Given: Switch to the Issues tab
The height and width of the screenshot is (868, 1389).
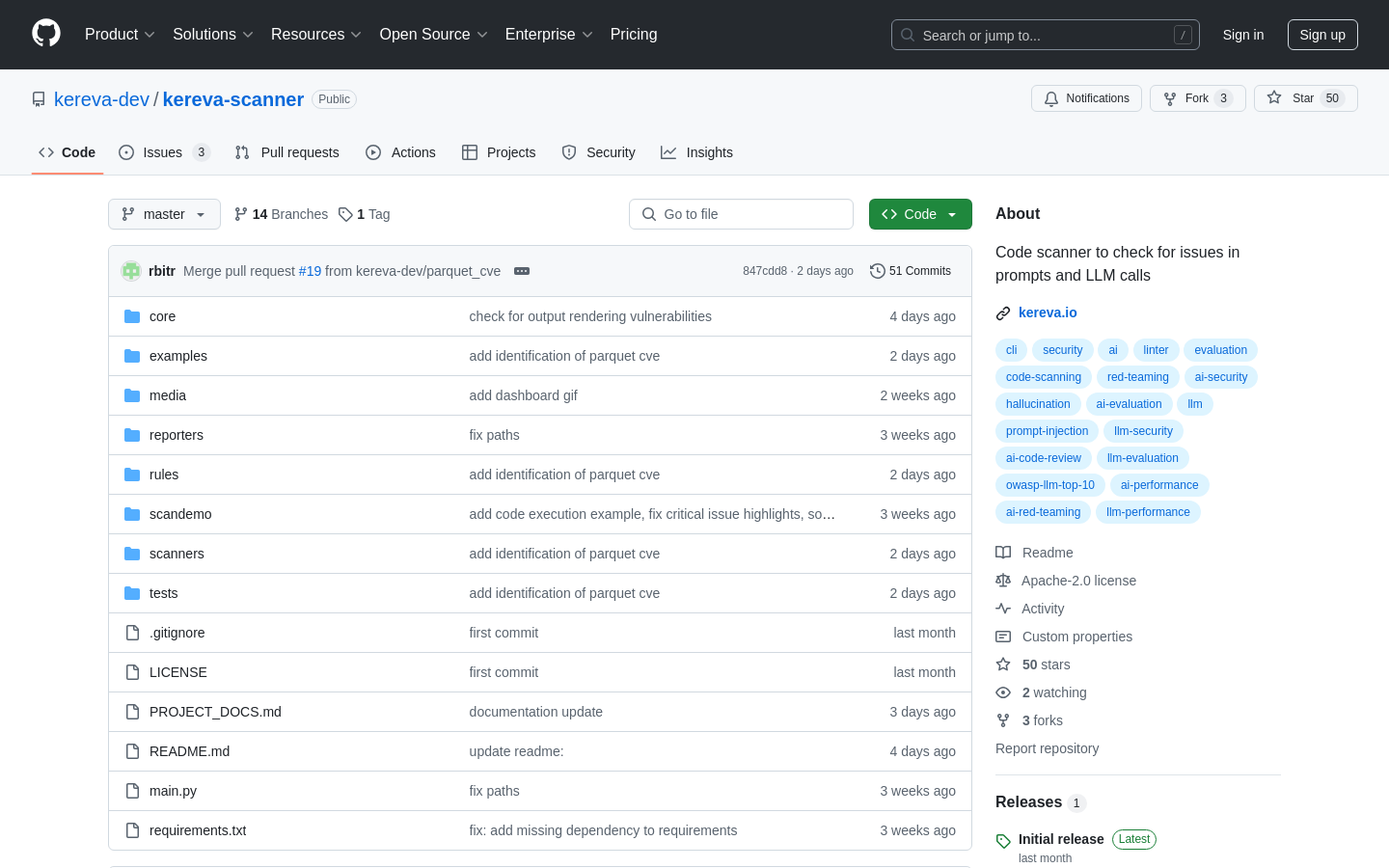Looking at the screenshot, I should (164, 152).
